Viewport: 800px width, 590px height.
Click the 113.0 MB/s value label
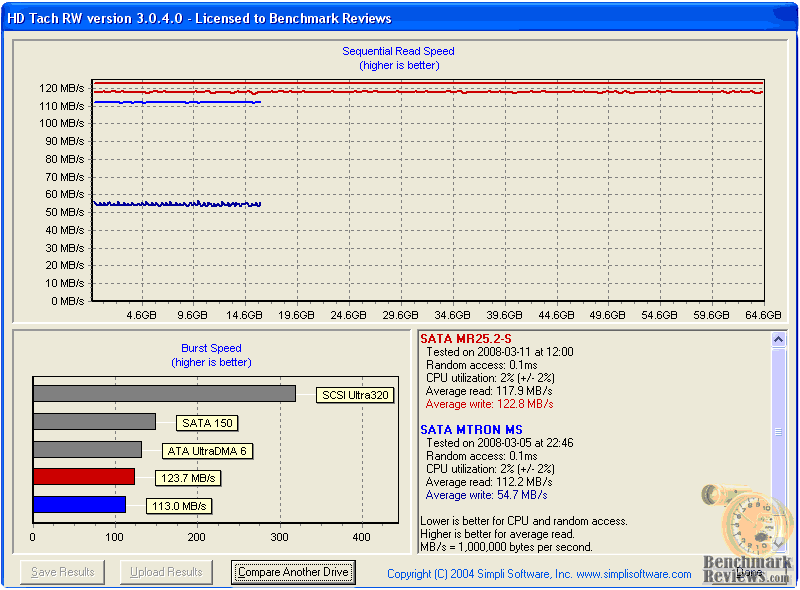point(179,506)
